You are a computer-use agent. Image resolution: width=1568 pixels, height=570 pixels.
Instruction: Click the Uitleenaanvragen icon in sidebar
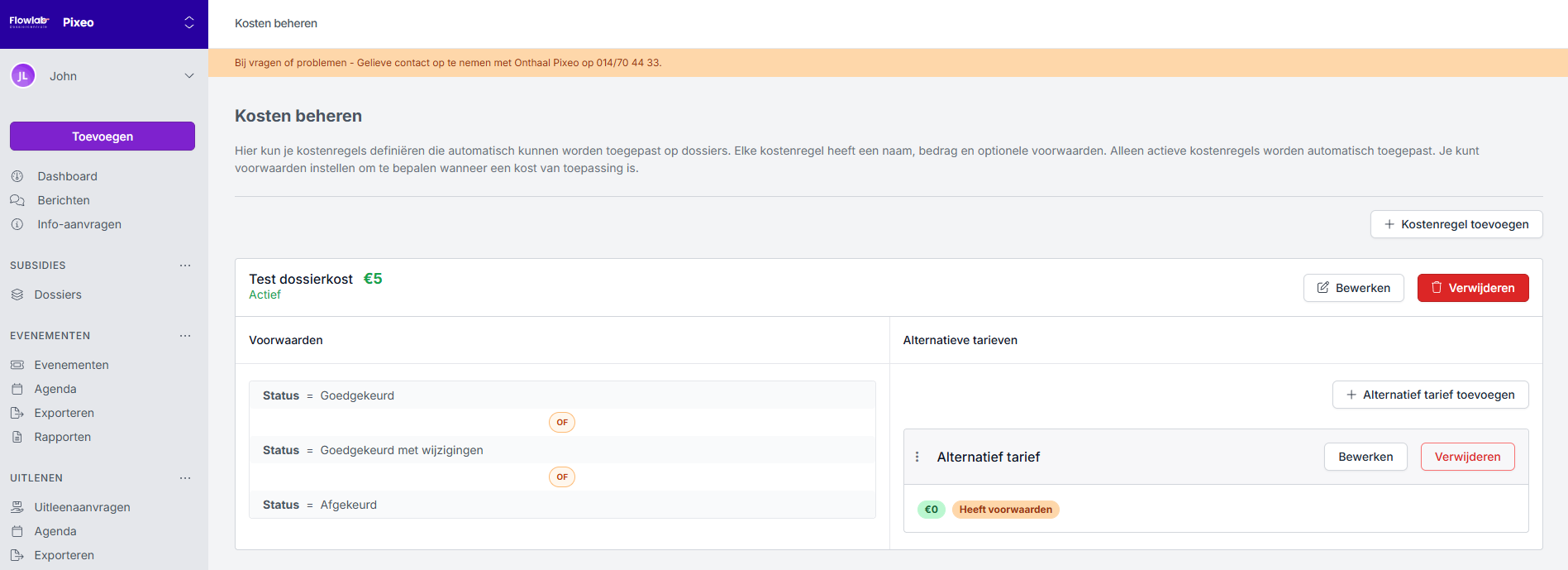[x=17, y=507]
